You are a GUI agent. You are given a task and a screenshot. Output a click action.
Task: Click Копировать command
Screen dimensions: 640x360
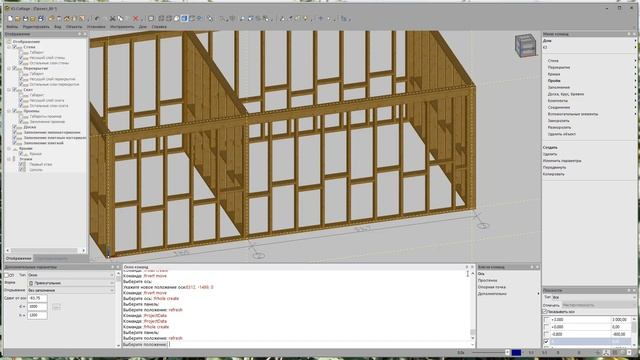[x=553, y=174]
